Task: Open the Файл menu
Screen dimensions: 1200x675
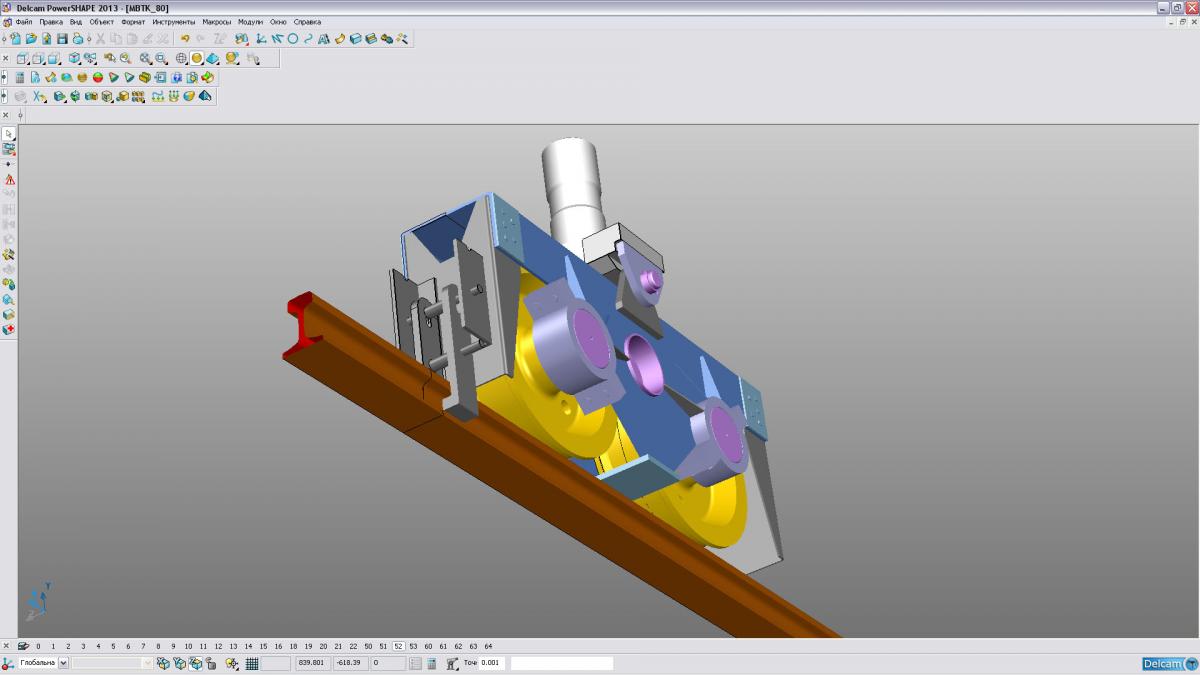Action: pyautogui.click(x=23, y=21)
